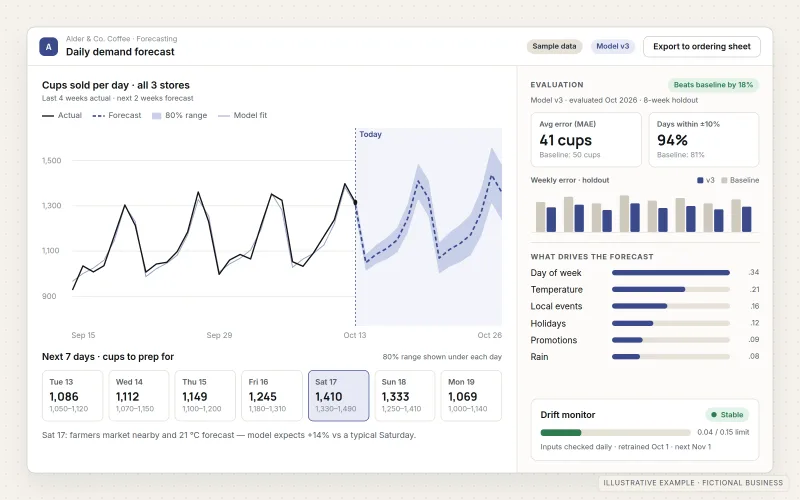This screenshot has width=800, height=500.
Task: Click the Baseline legend swatch
Action: click(x=724, y=180)
